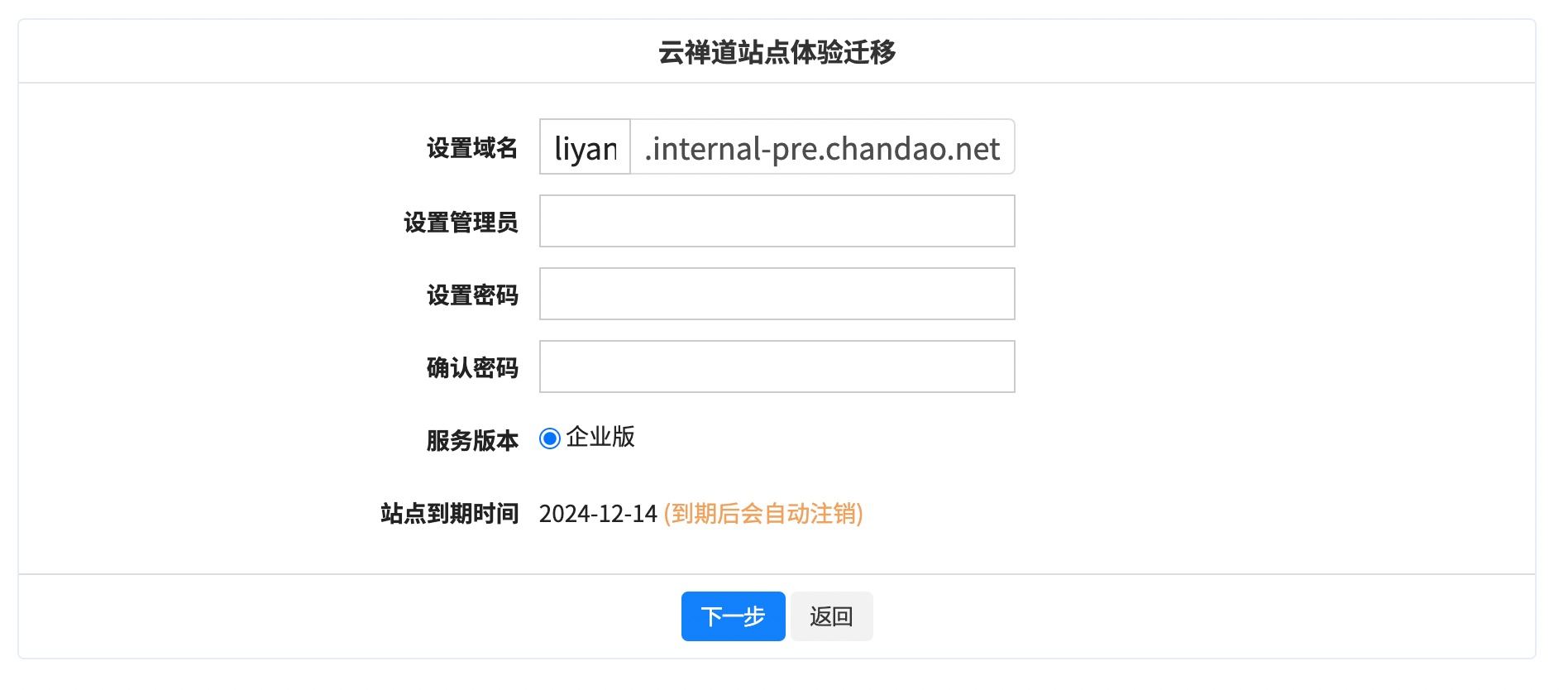The image size is (1568, 690).
Task: Focus the domain prefix field containing liyan
Action: (x=586, y=148)
